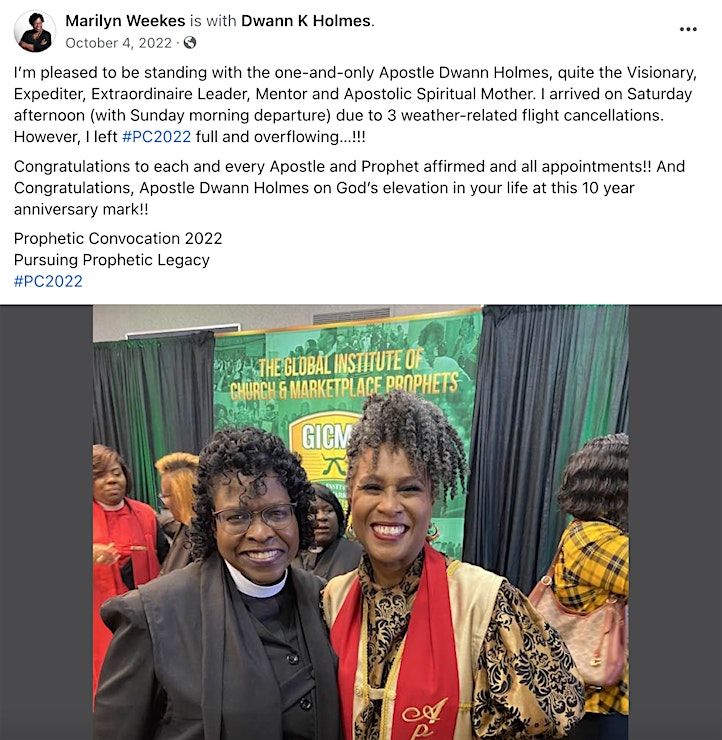This screenshot has width=722, height=740.
Task: Click the dark gray area left of photo
Action: click(46, 522)
